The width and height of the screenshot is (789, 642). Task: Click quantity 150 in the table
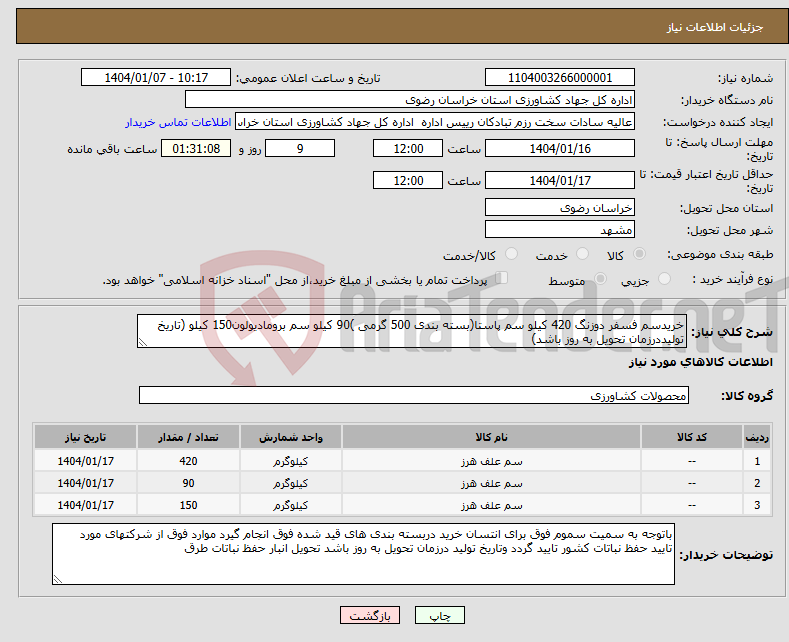pos(188,506)
